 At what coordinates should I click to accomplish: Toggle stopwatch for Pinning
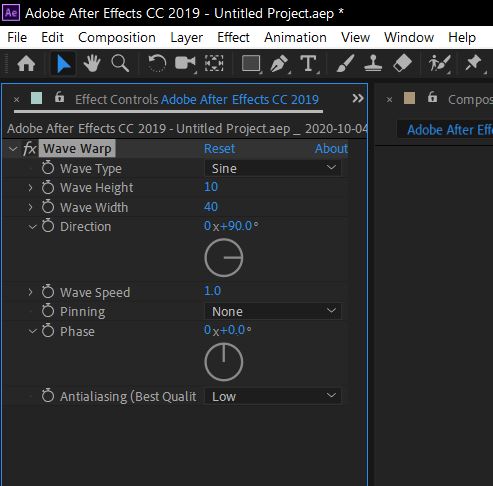pos(48,311)
